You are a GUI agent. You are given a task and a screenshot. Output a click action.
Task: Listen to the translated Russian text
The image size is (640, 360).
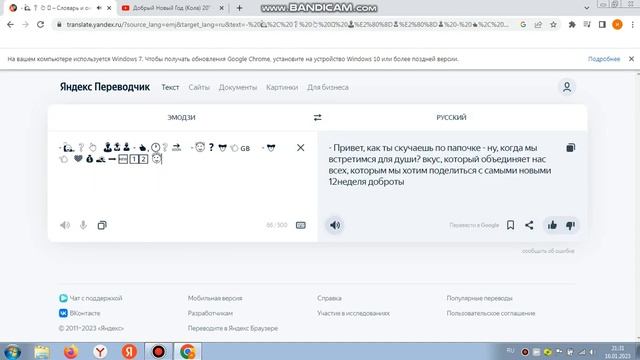click(x=335, y=225)
